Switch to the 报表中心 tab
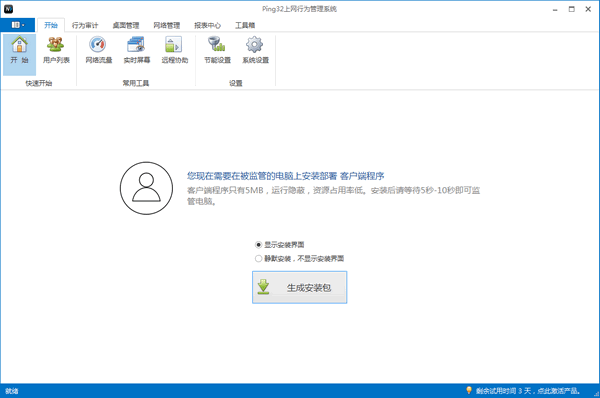The height and width of the screenshot is (398, 600). pyautogui.click(x=207, y=25)
